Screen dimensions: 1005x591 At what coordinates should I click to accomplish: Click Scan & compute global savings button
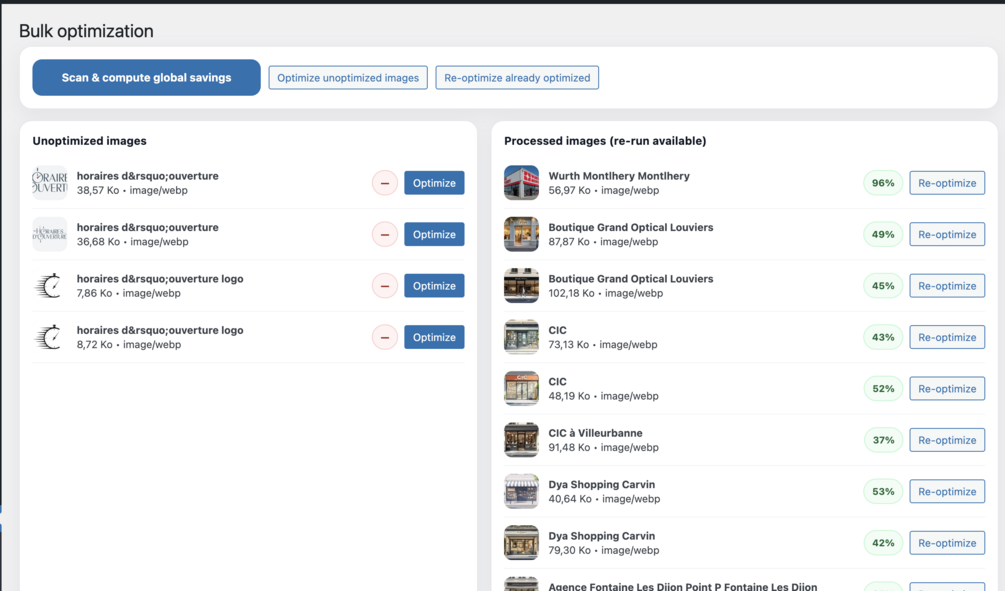[x=146, y=78]
